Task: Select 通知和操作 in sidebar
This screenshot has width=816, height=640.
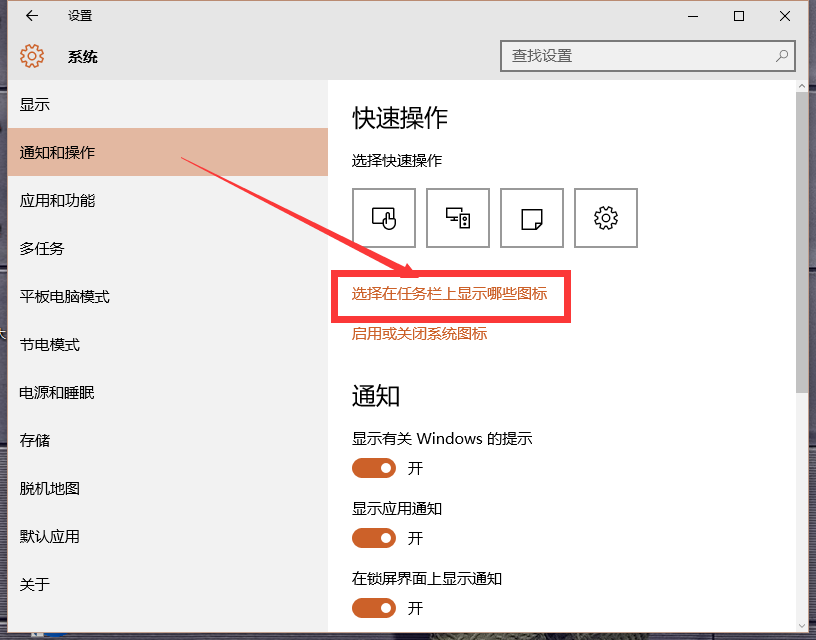Action: click(168, 152)
